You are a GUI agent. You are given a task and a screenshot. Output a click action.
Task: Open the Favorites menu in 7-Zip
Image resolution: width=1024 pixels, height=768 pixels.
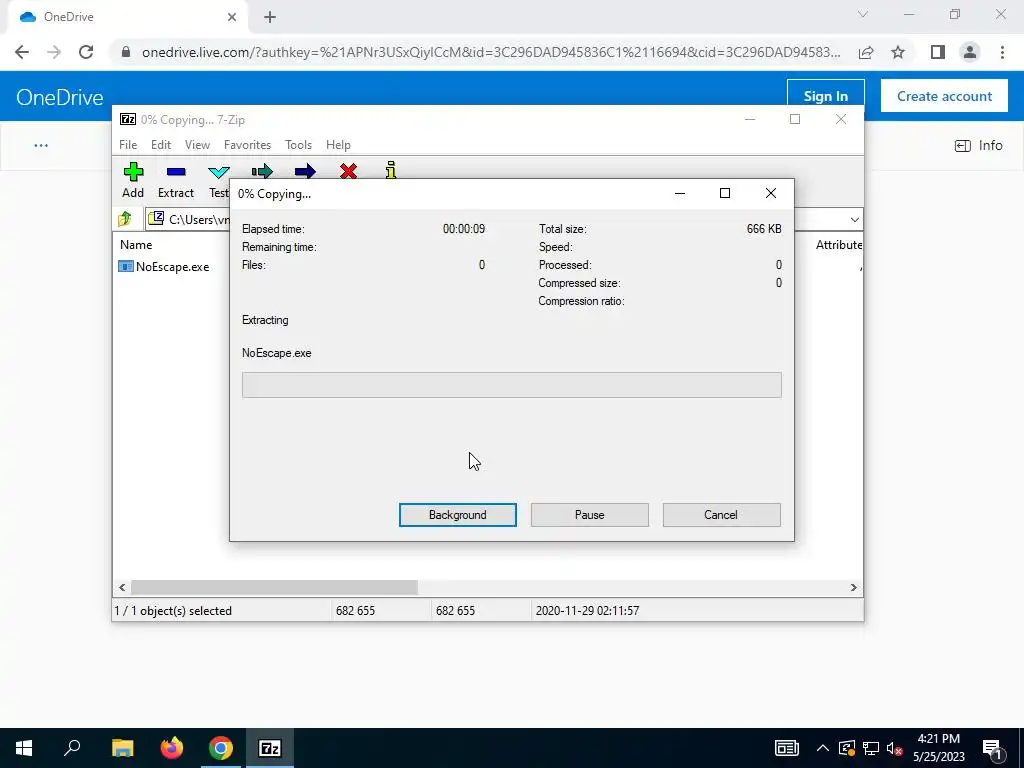pyautogui.click(x=247, y=145)
